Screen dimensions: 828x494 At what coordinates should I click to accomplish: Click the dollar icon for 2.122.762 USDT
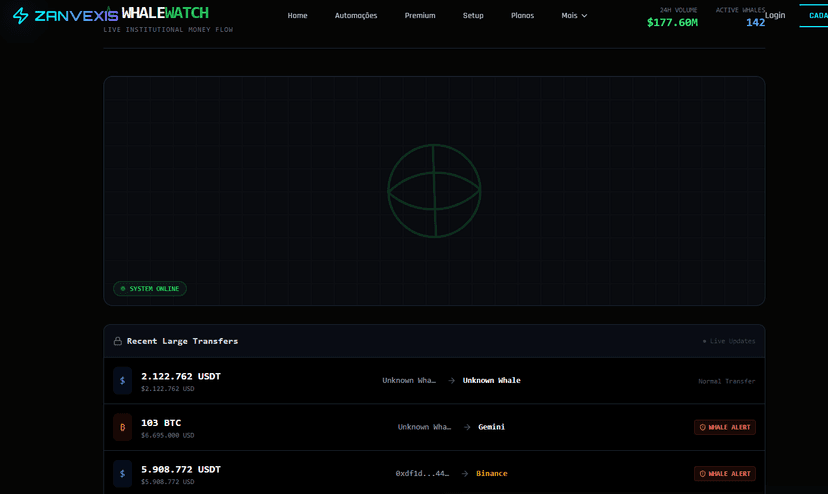pyautogui.click(x=122, y=381)
